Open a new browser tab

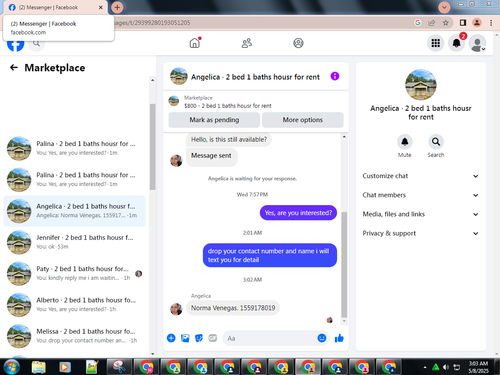[117, 7]
